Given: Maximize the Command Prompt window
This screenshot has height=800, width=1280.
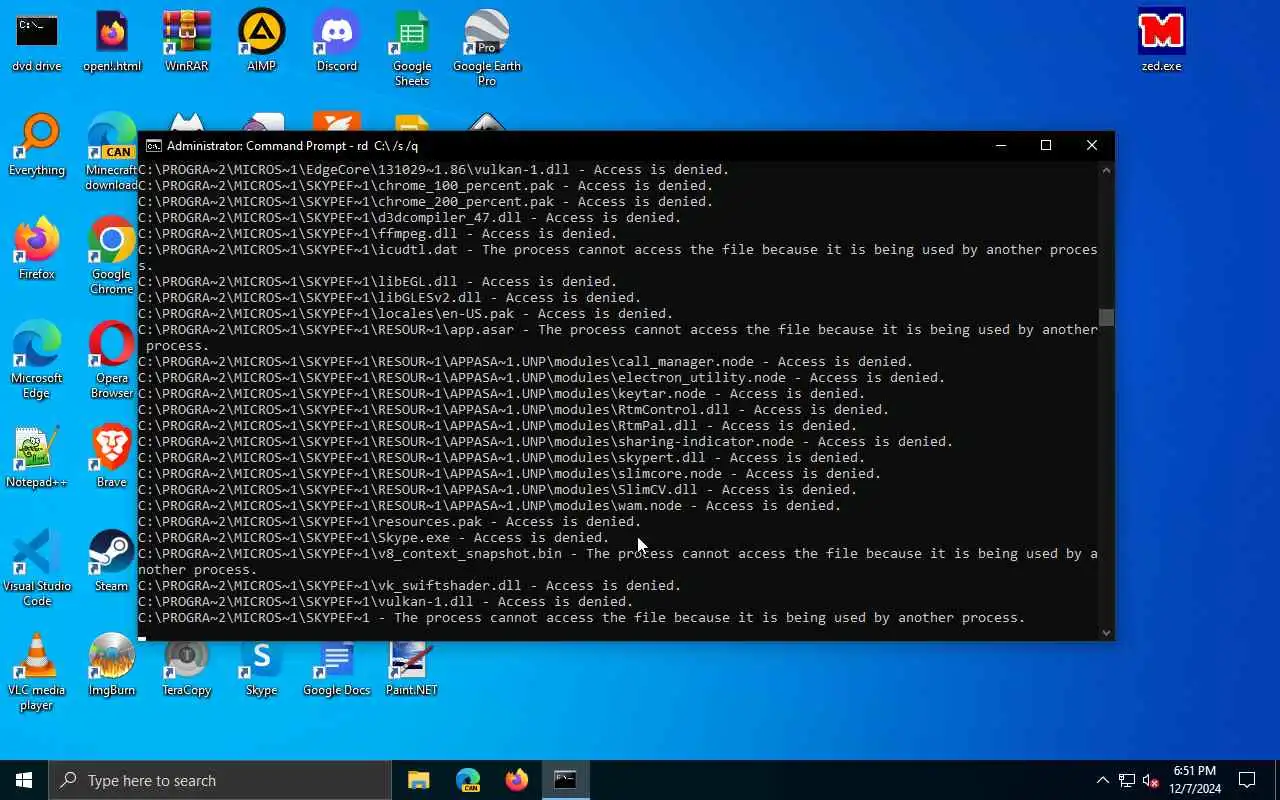Looking at the screenshot, I should point(1046,146).
